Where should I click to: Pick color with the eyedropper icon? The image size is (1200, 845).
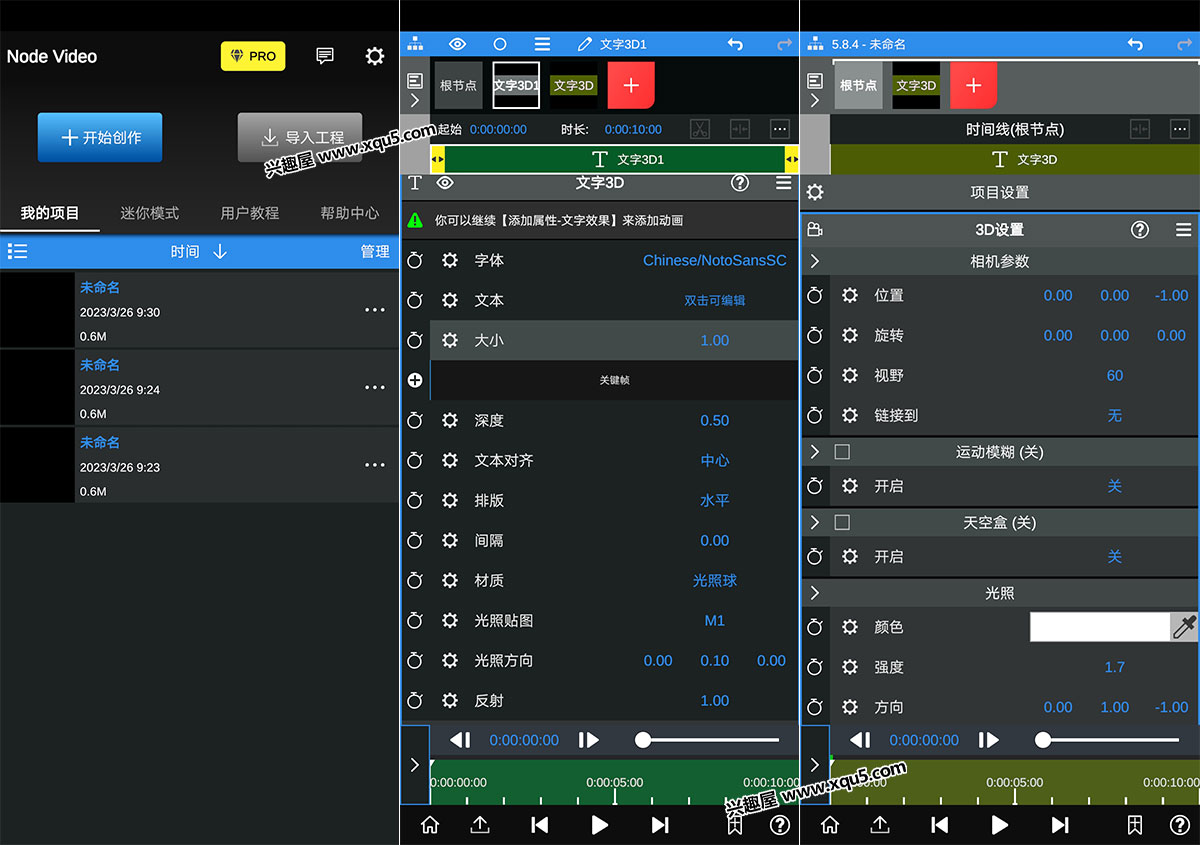(x=1185, y=627)
